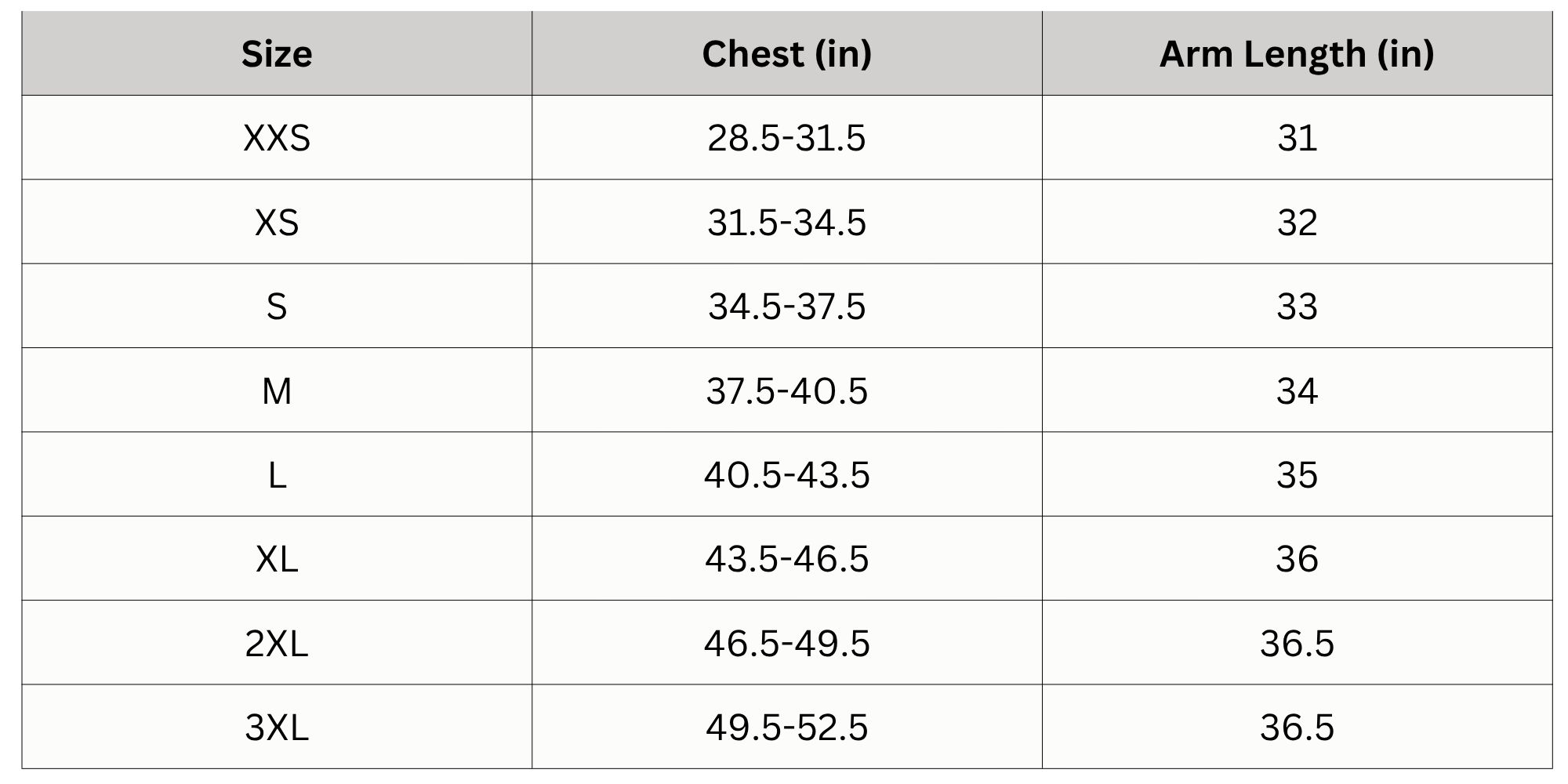Click arm length value 31
Viewport: 1568px width, 784px height.
[1297, 138]
